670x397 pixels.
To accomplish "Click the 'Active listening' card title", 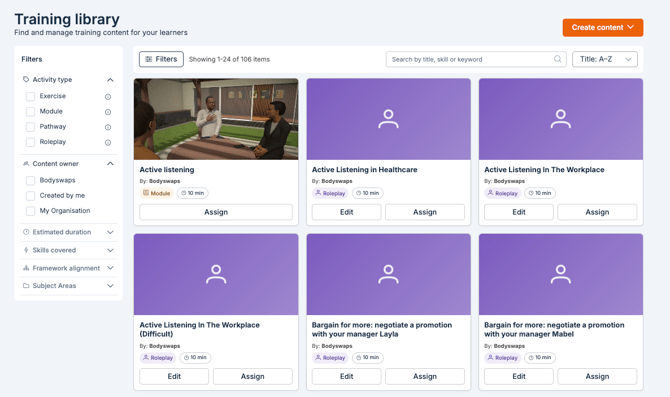I will click(x=167, y=170).
